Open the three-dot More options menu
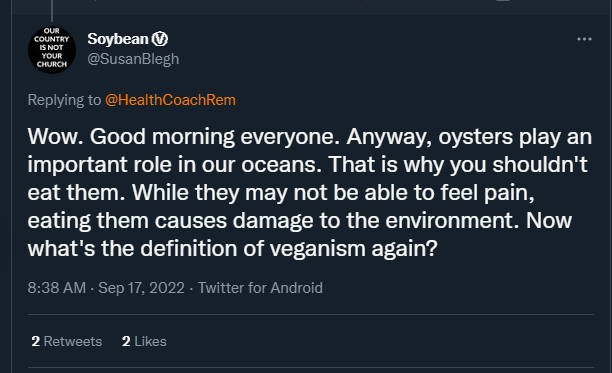 point(584,39)
